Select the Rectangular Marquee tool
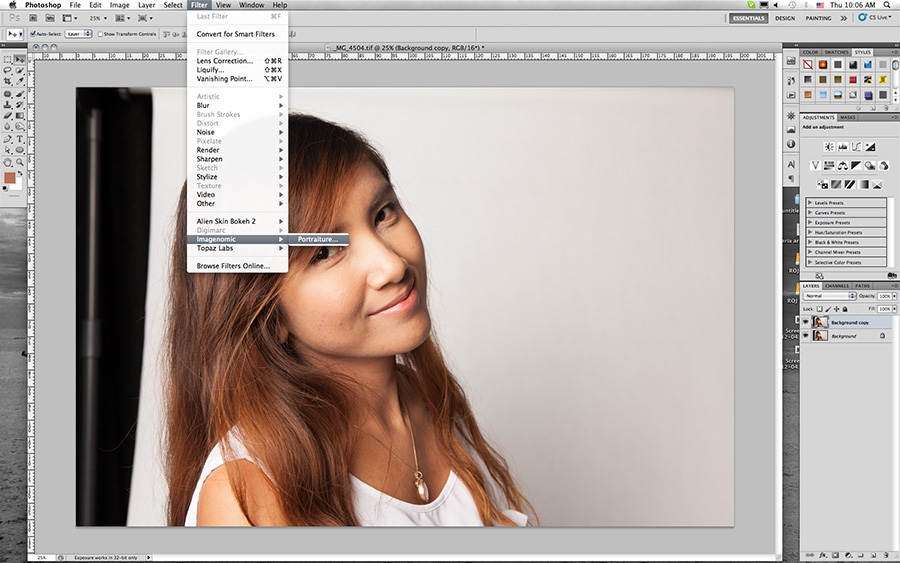 (7, 59)
